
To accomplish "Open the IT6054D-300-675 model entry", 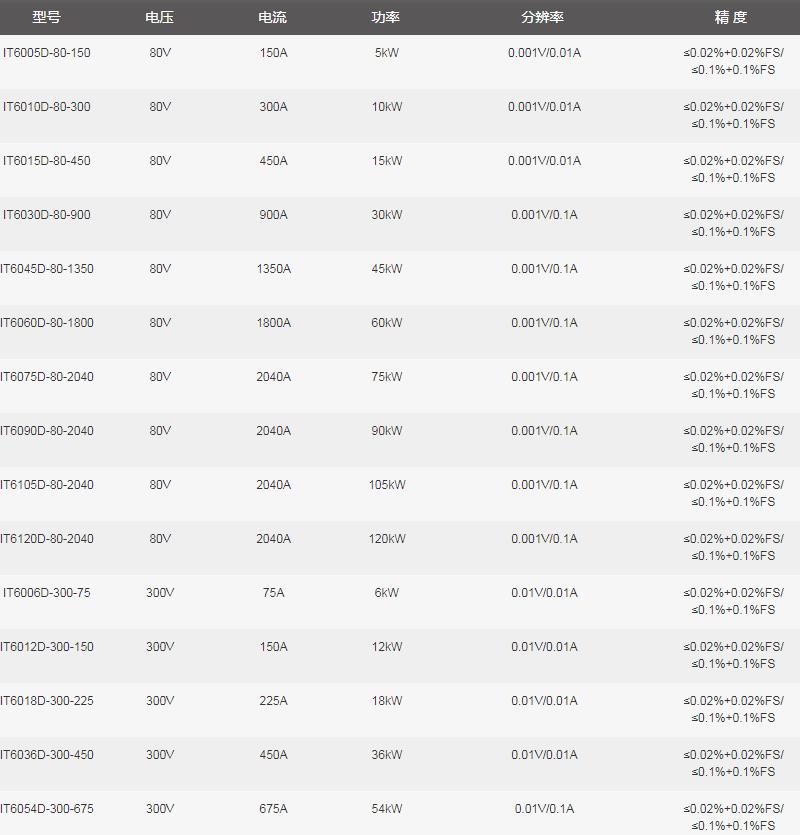I will pyautogui.click(x=47, y=809).
